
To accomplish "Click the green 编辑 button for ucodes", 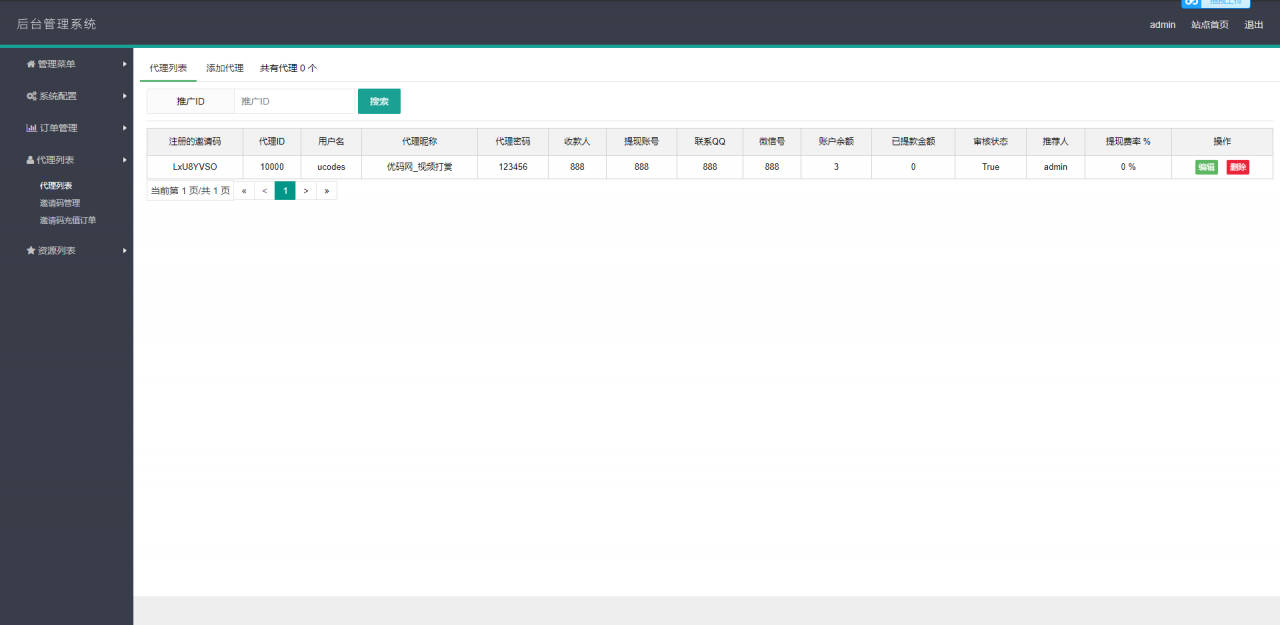I will (1206, 167).
